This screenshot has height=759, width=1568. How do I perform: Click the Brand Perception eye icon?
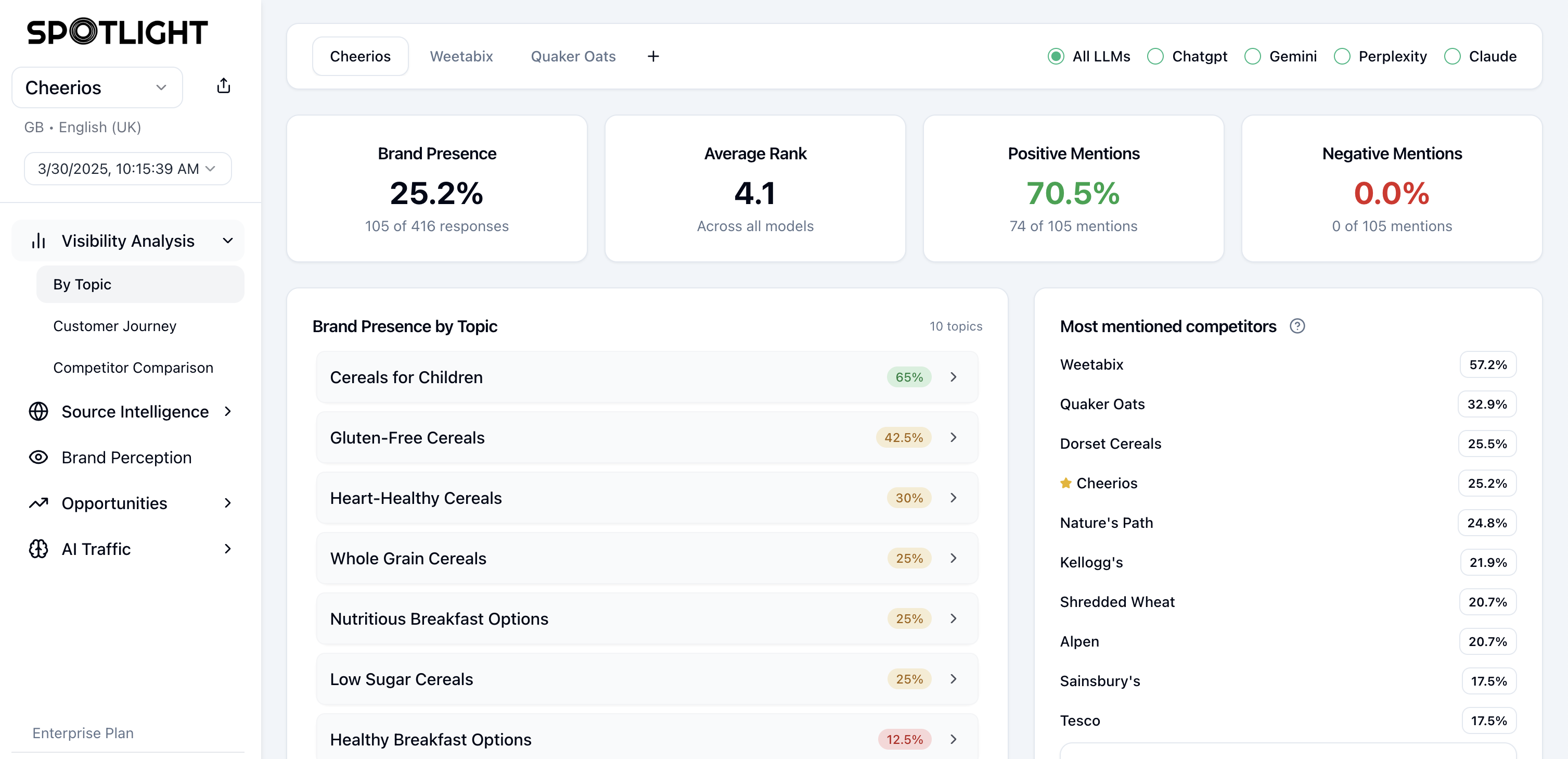38,457
